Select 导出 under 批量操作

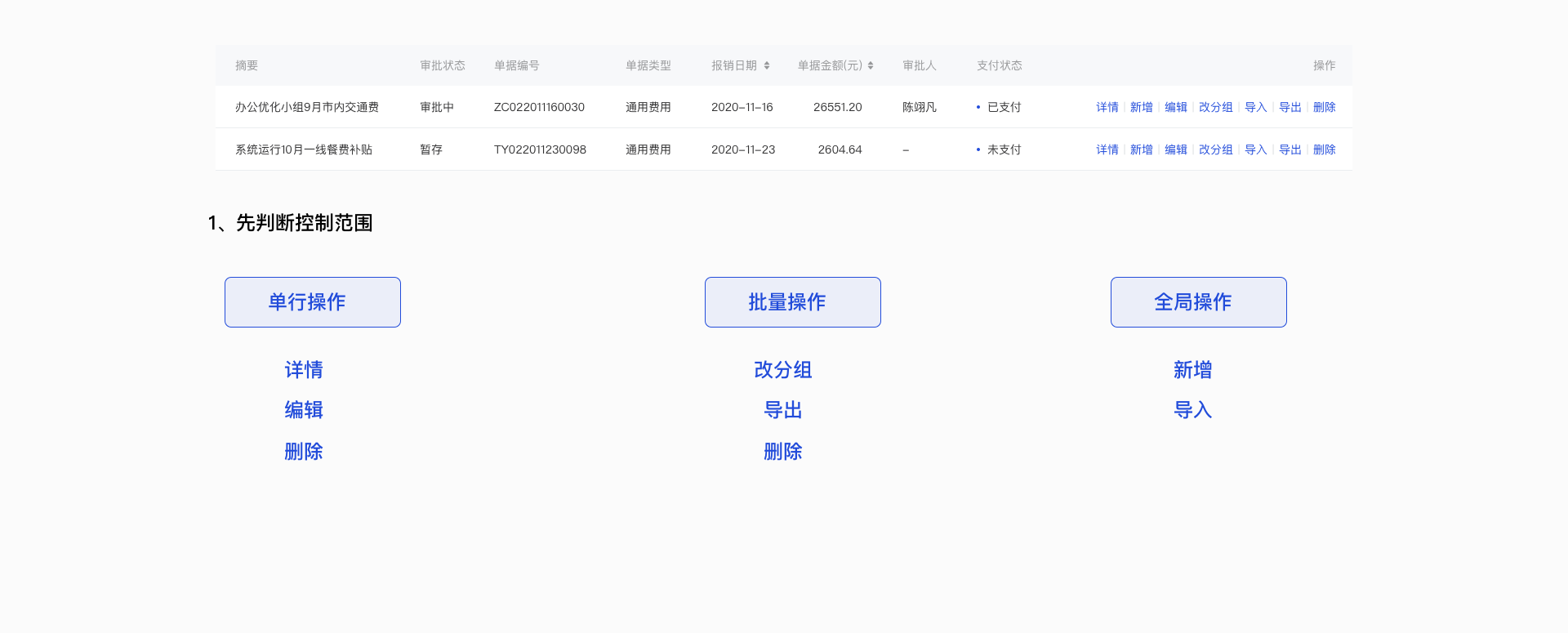pos(783,410)
